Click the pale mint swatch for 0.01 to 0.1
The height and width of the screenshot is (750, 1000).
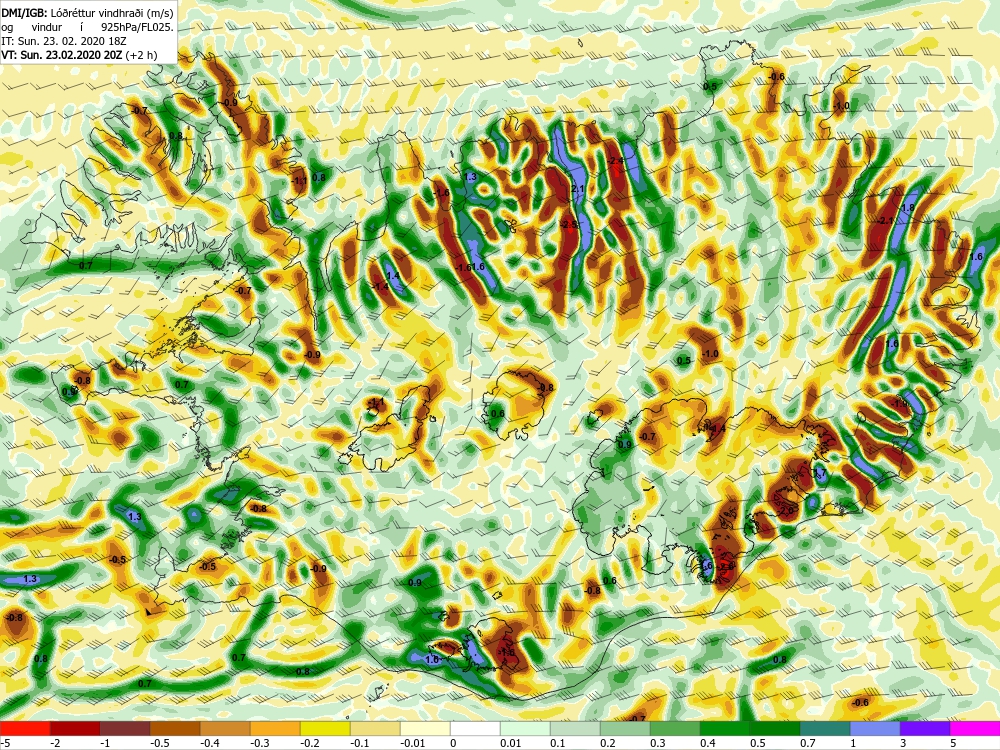pyautogui.click(x=525, y=729)
